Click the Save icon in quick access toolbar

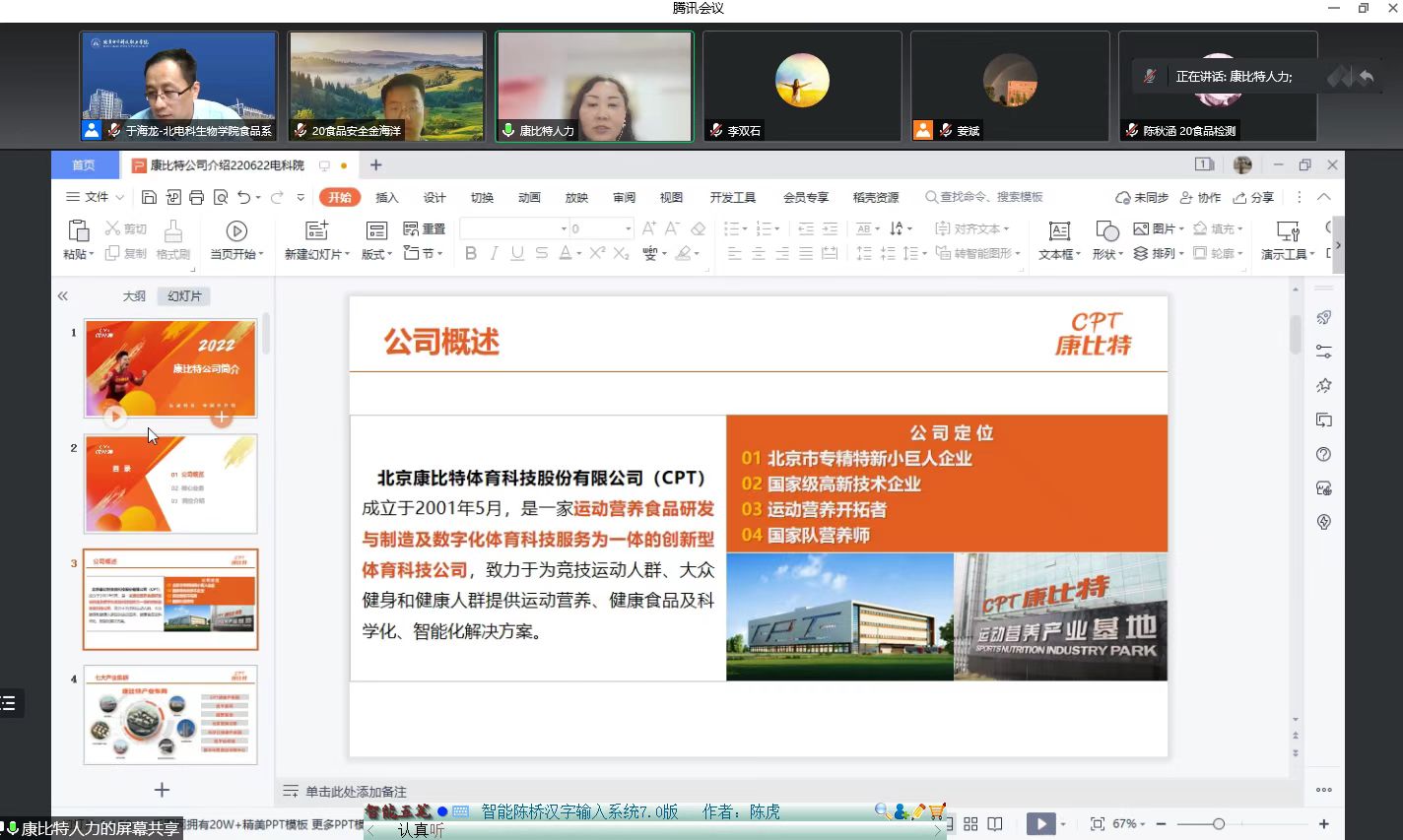pyautogui.click(x=149, y=197)
